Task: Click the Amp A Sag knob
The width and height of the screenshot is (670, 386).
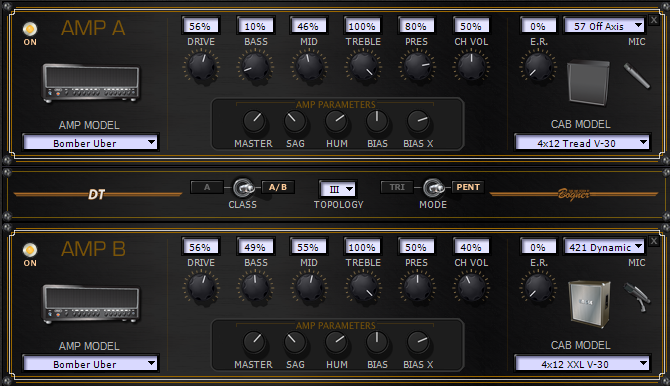Action: coord(295,121)
